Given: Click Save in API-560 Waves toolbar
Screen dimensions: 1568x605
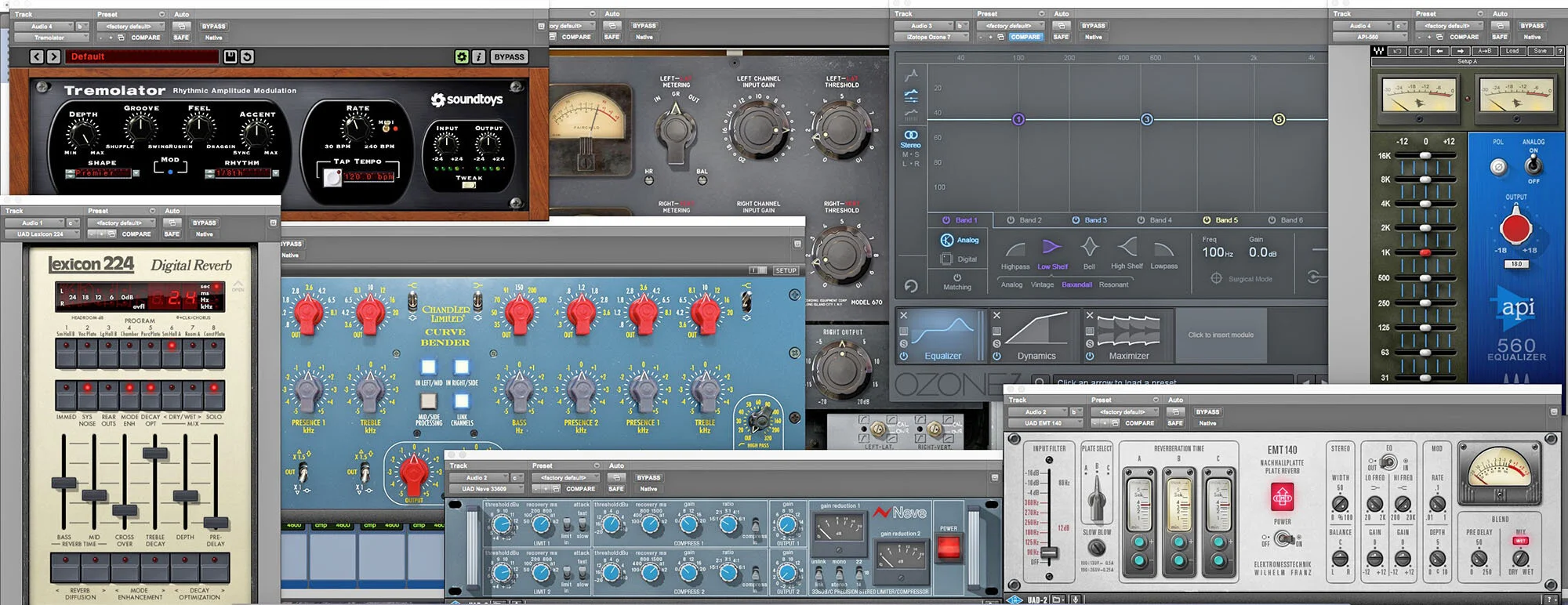Looking at the screenshot, I should (1540, 51).
